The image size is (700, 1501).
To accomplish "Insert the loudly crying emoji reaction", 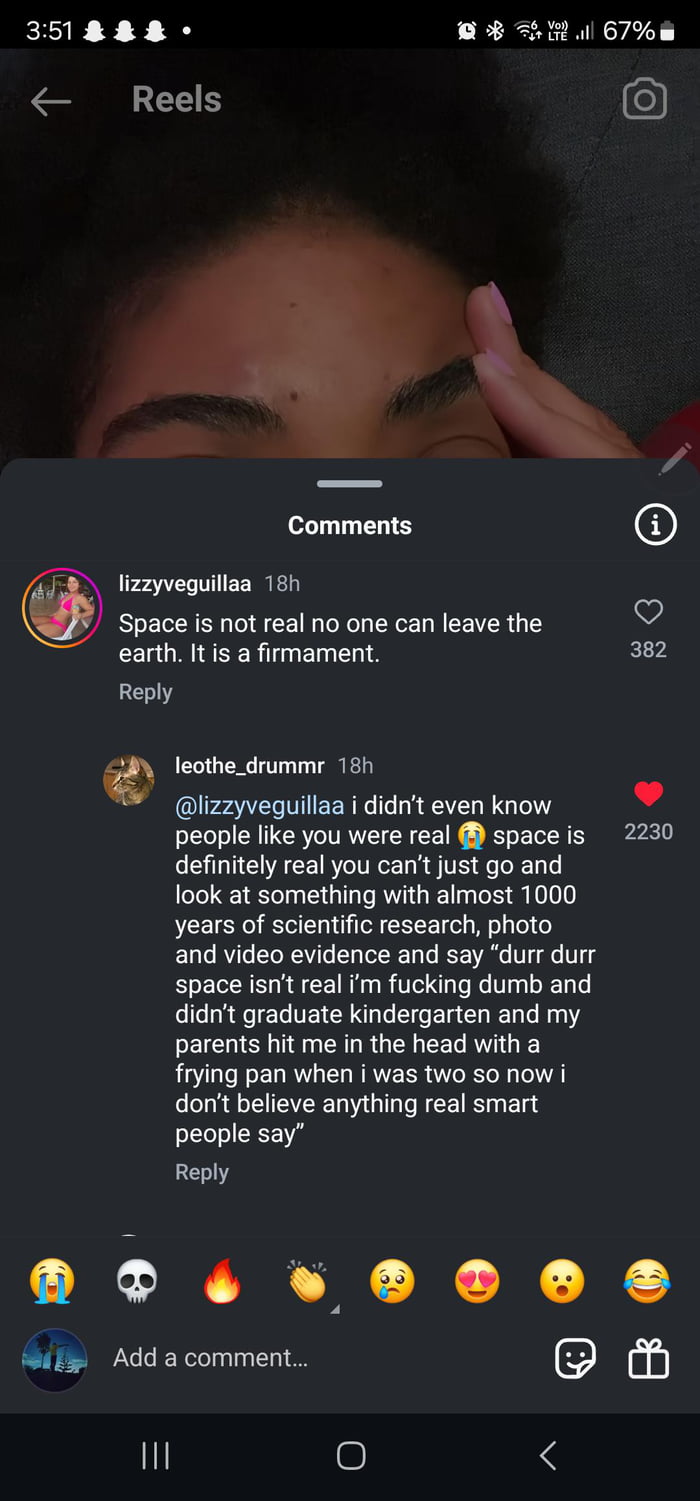I will (52, 1281).
